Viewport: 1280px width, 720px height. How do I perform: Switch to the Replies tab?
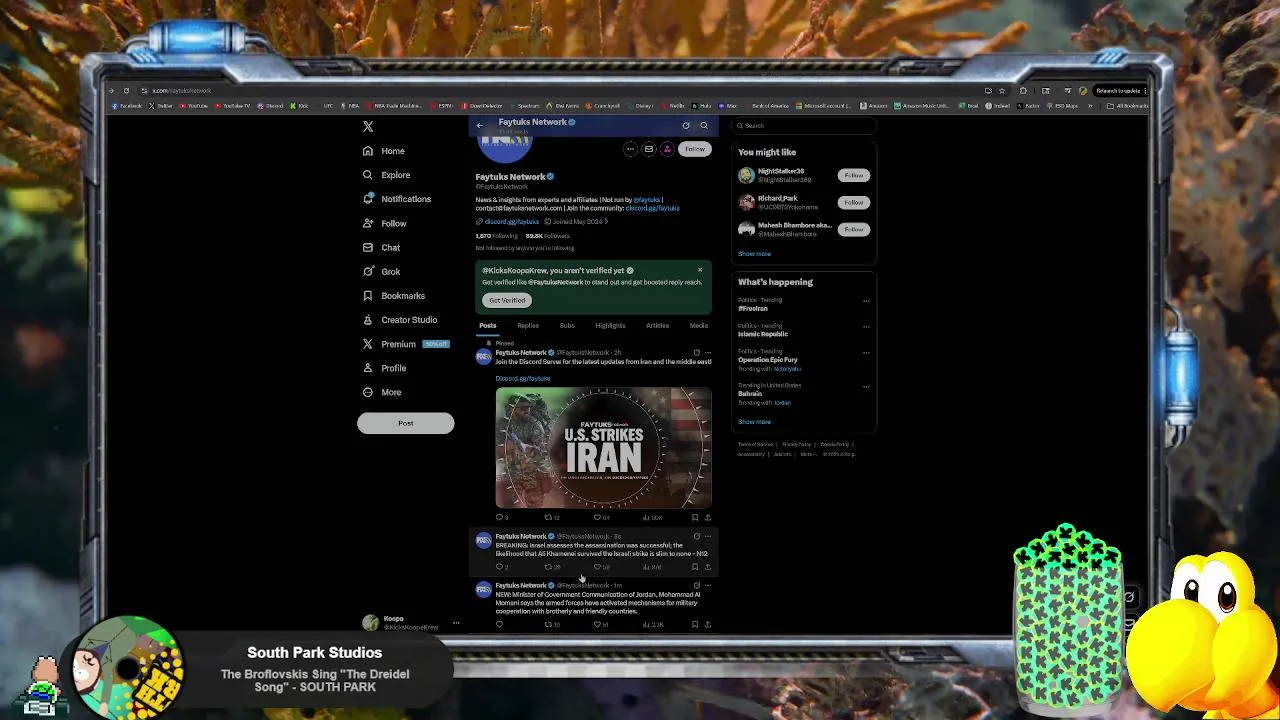pos(528,326)
